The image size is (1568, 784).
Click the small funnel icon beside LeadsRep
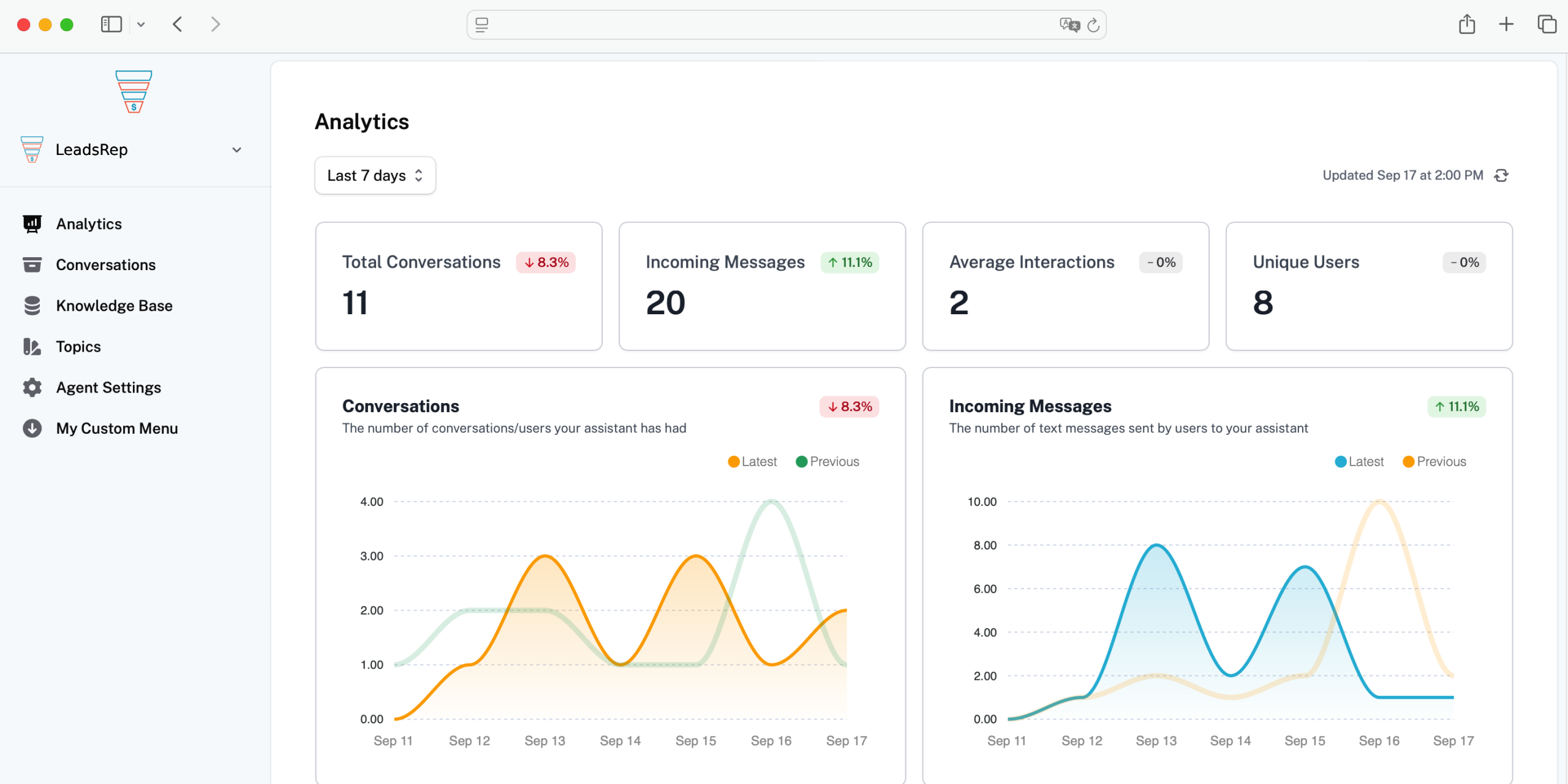click(32, 149)
